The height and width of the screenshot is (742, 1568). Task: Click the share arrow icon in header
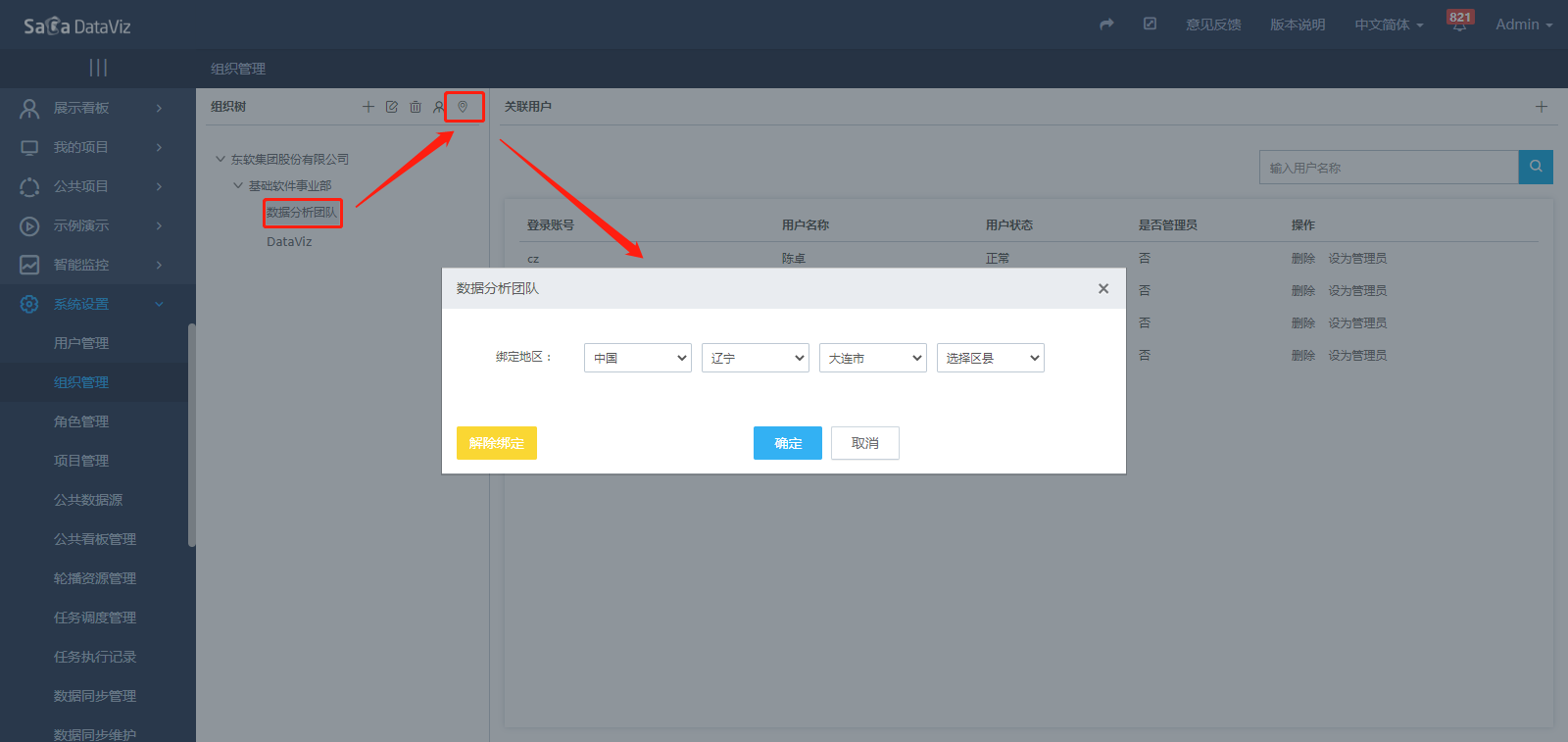point(1106,25)
